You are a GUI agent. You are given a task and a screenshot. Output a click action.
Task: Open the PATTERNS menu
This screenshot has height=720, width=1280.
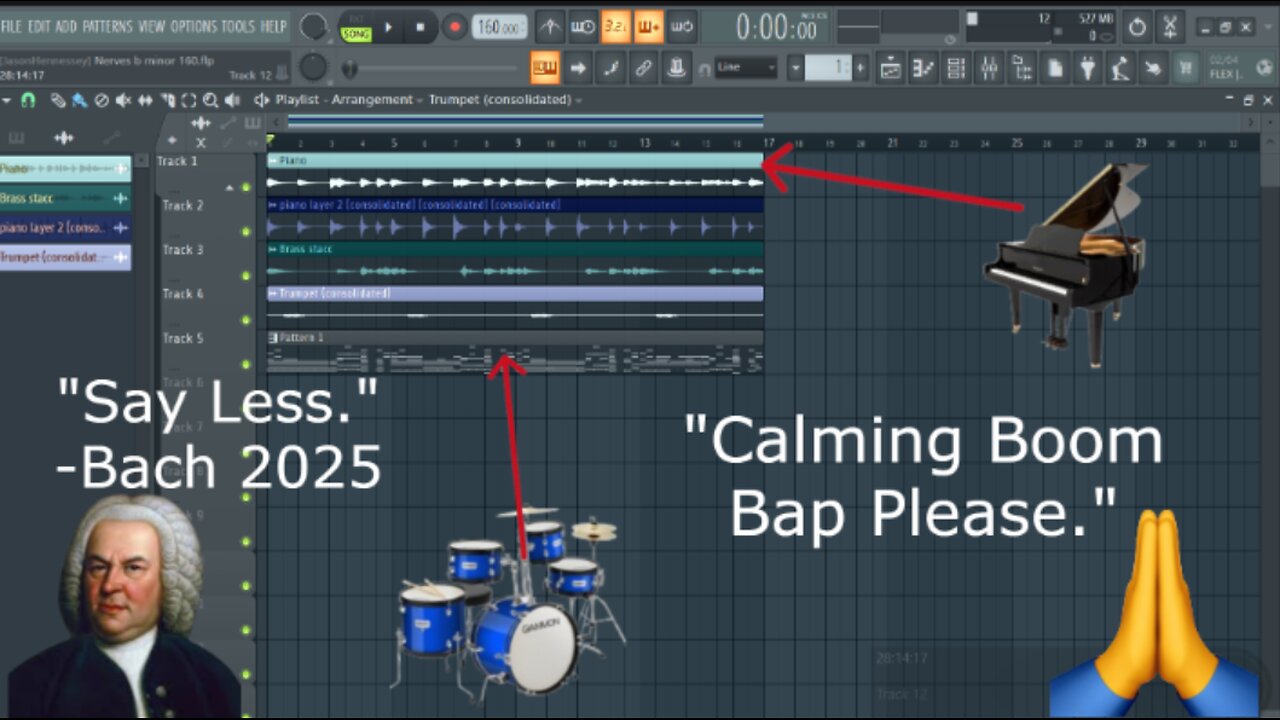(108, 26)
